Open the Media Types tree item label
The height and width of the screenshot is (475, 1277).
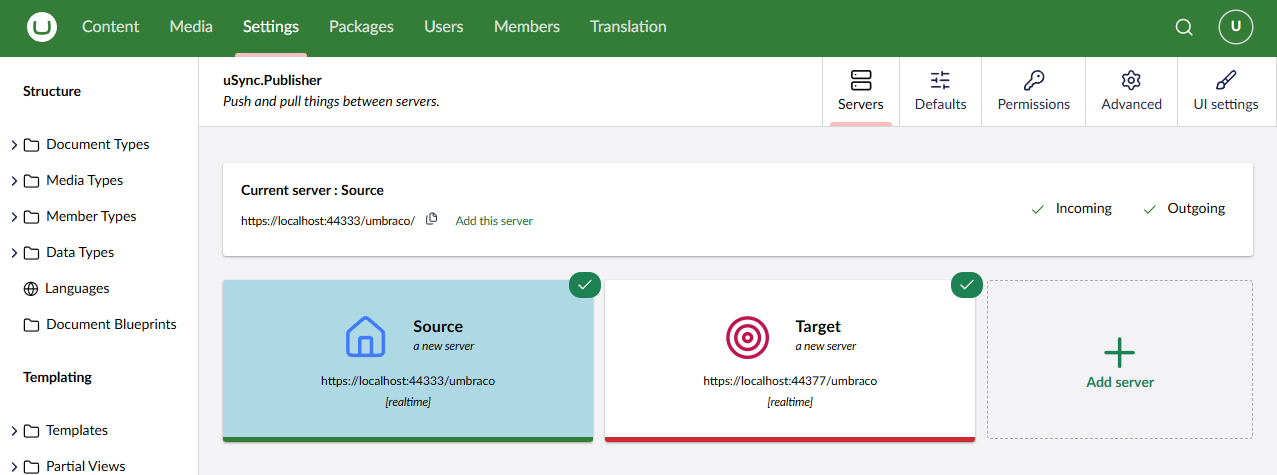point(85,180)
